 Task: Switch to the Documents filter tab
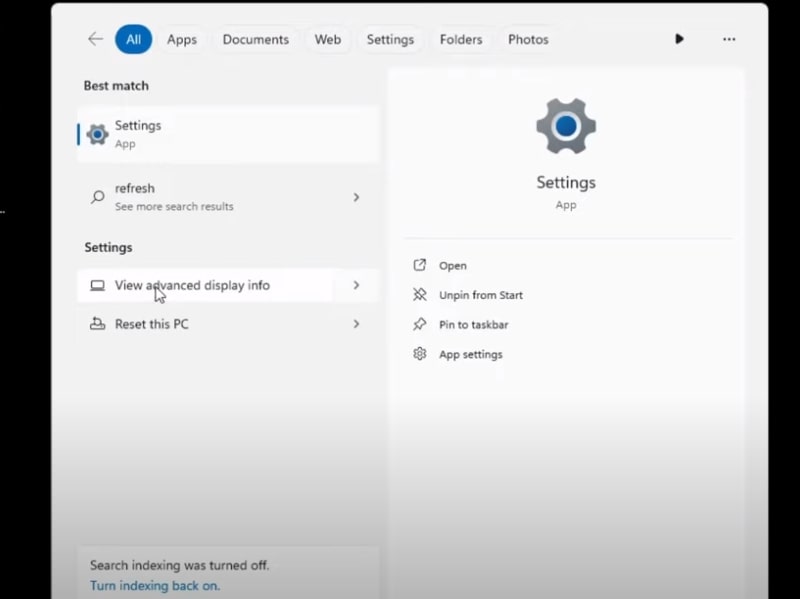point(255,39)
